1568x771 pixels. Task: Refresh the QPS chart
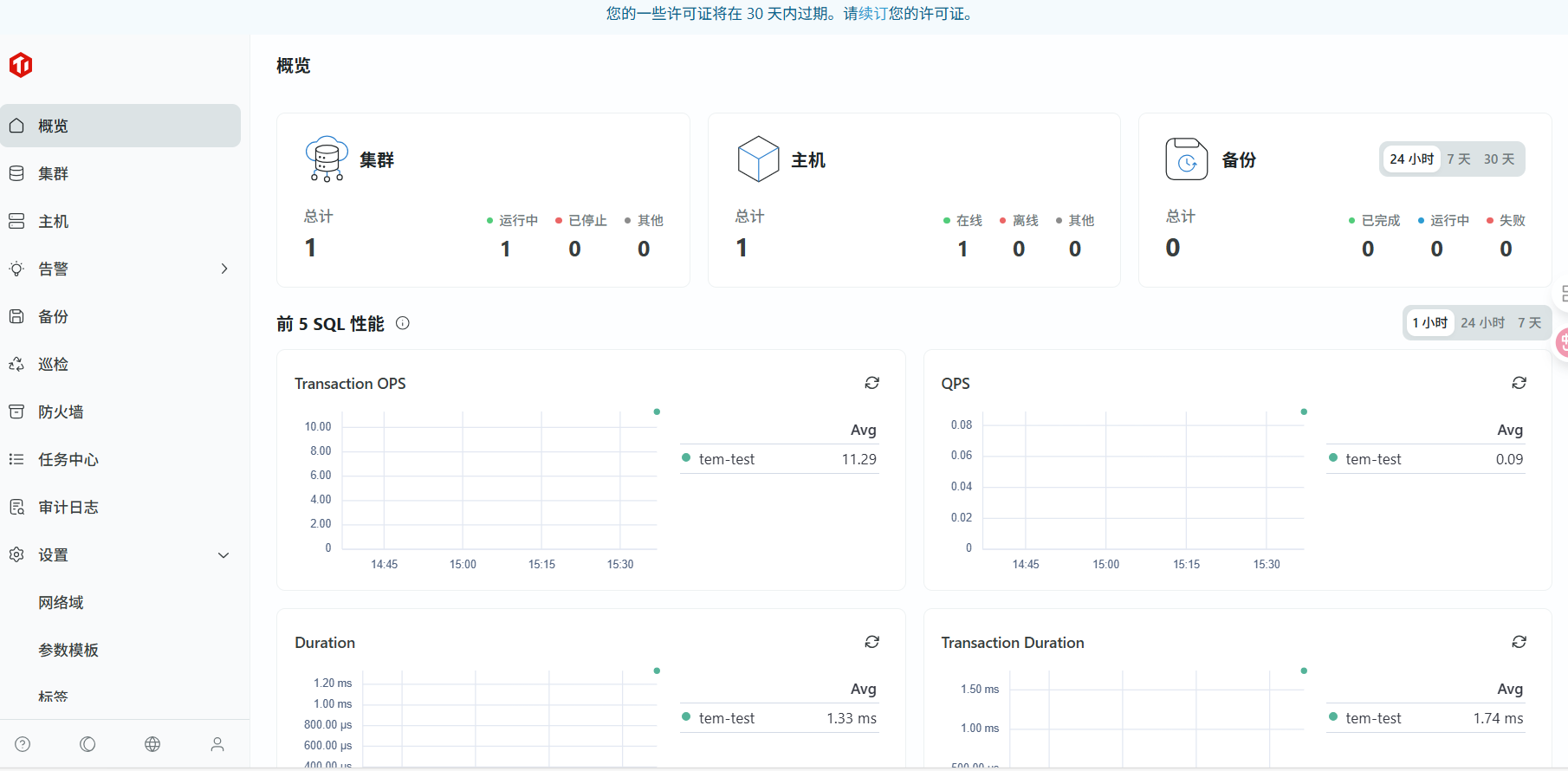point(1519,383)
